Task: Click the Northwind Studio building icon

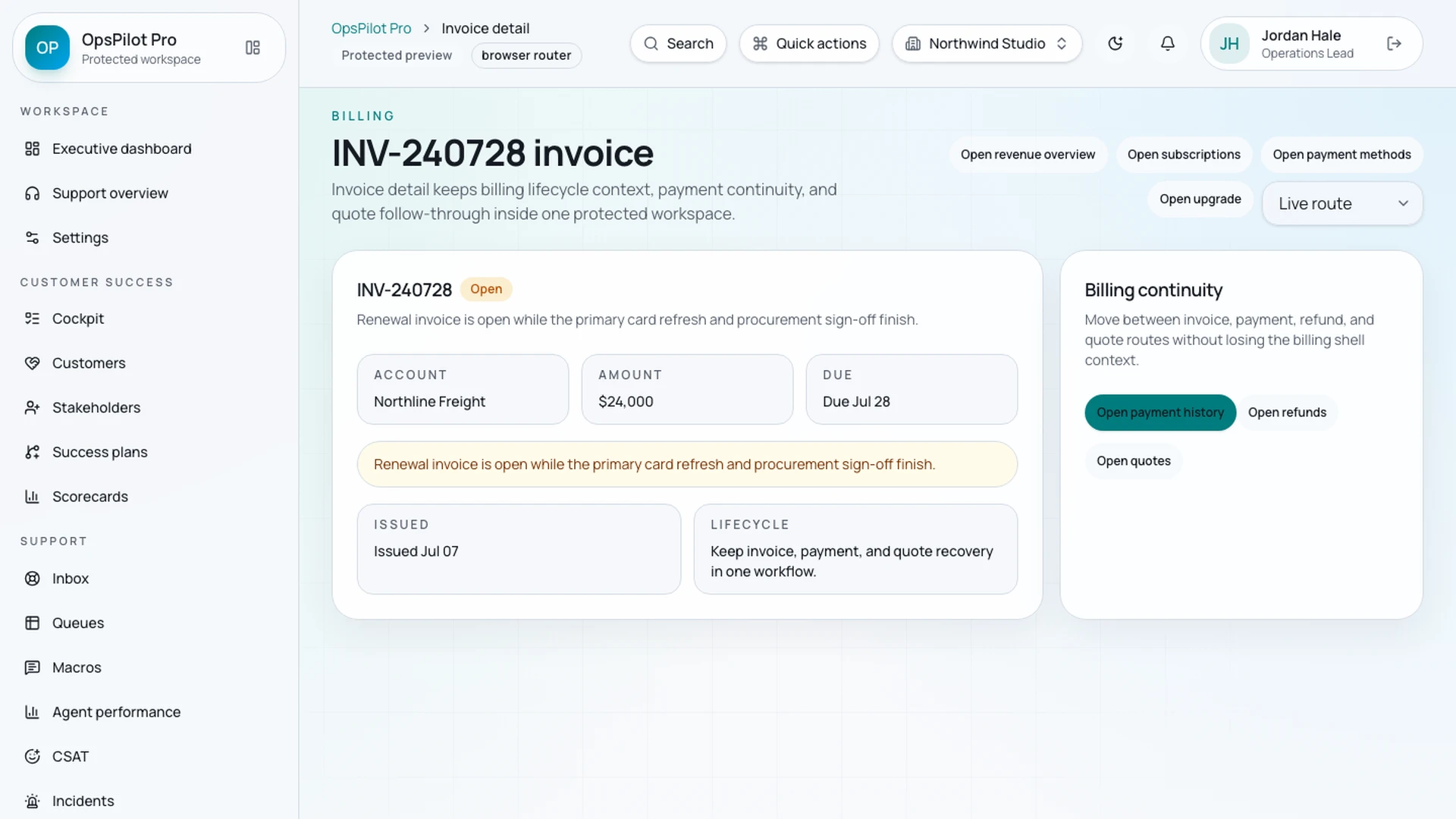Action: click(x=913, y=44)
